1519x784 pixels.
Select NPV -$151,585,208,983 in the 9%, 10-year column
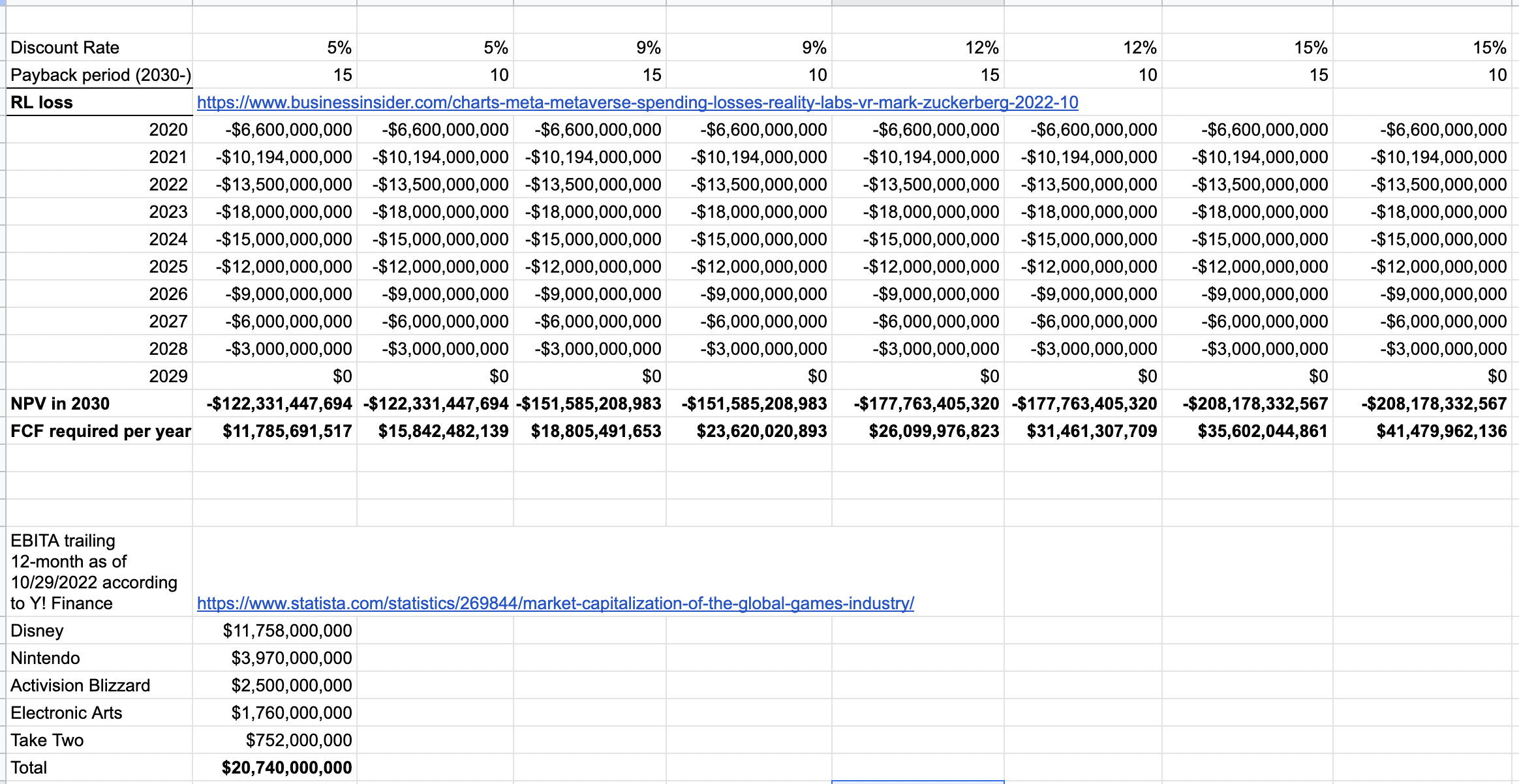(749, 404)
